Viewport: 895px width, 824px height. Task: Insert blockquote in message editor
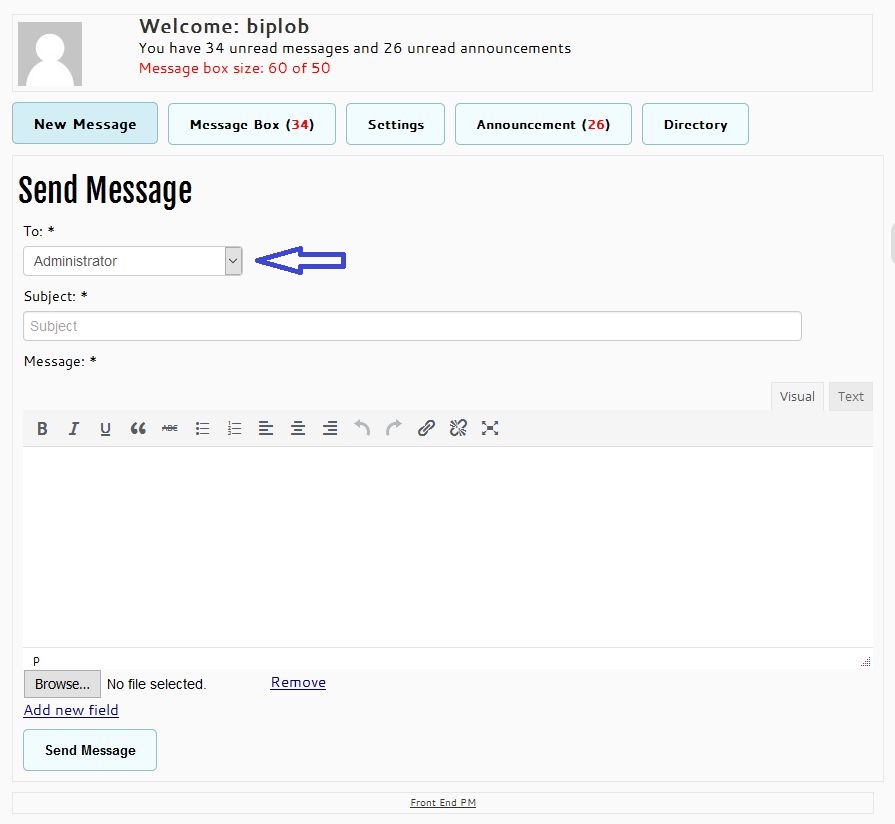[x=138, y=429]
